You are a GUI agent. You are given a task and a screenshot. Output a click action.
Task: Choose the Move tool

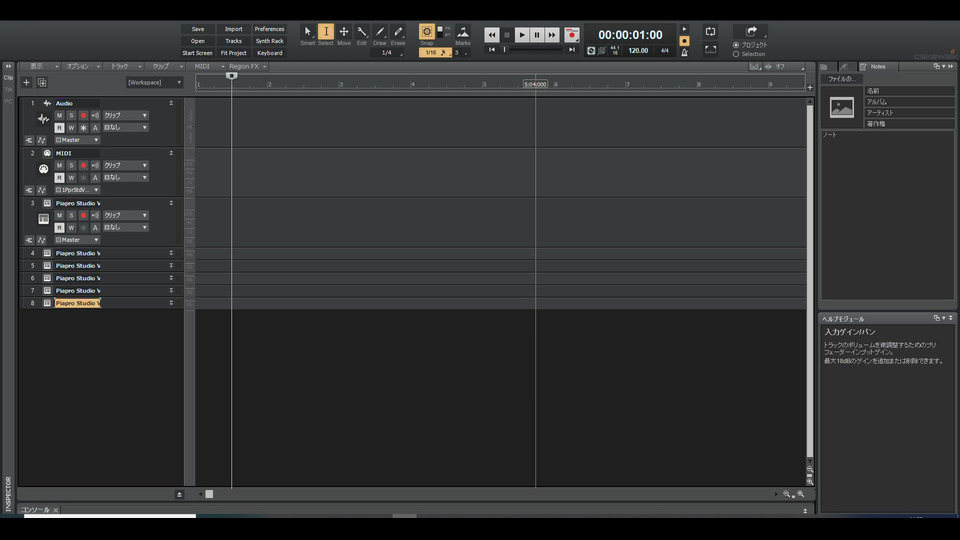(344, 32)
